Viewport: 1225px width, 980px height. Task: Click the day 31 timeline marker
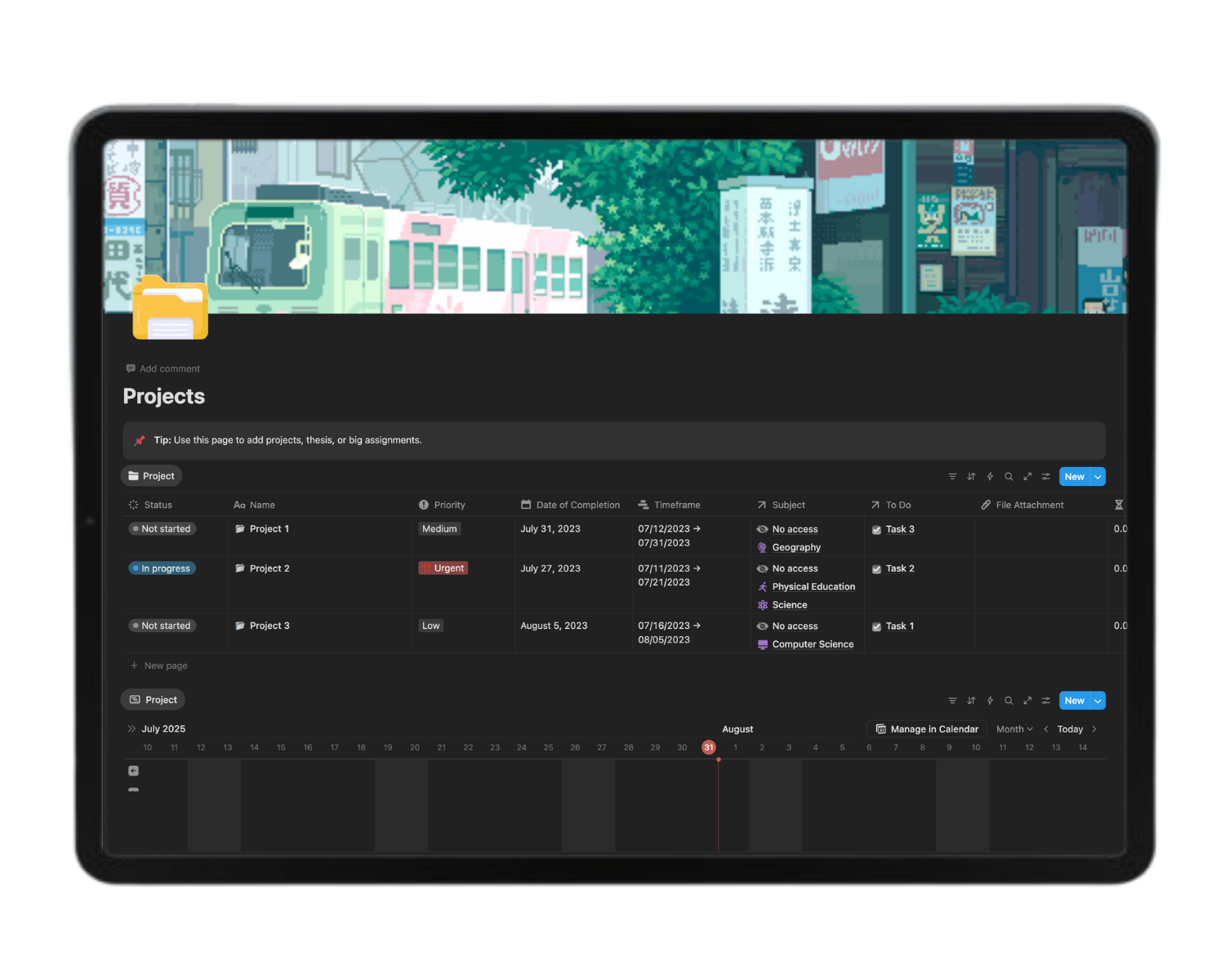point(709,747)
